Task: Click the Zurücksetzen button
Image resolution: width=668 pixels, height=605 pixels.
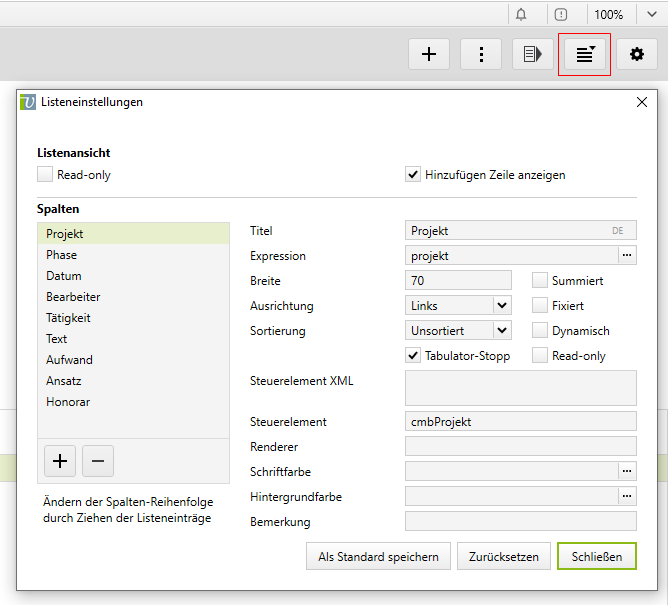Action: click(x=504, y=557)
